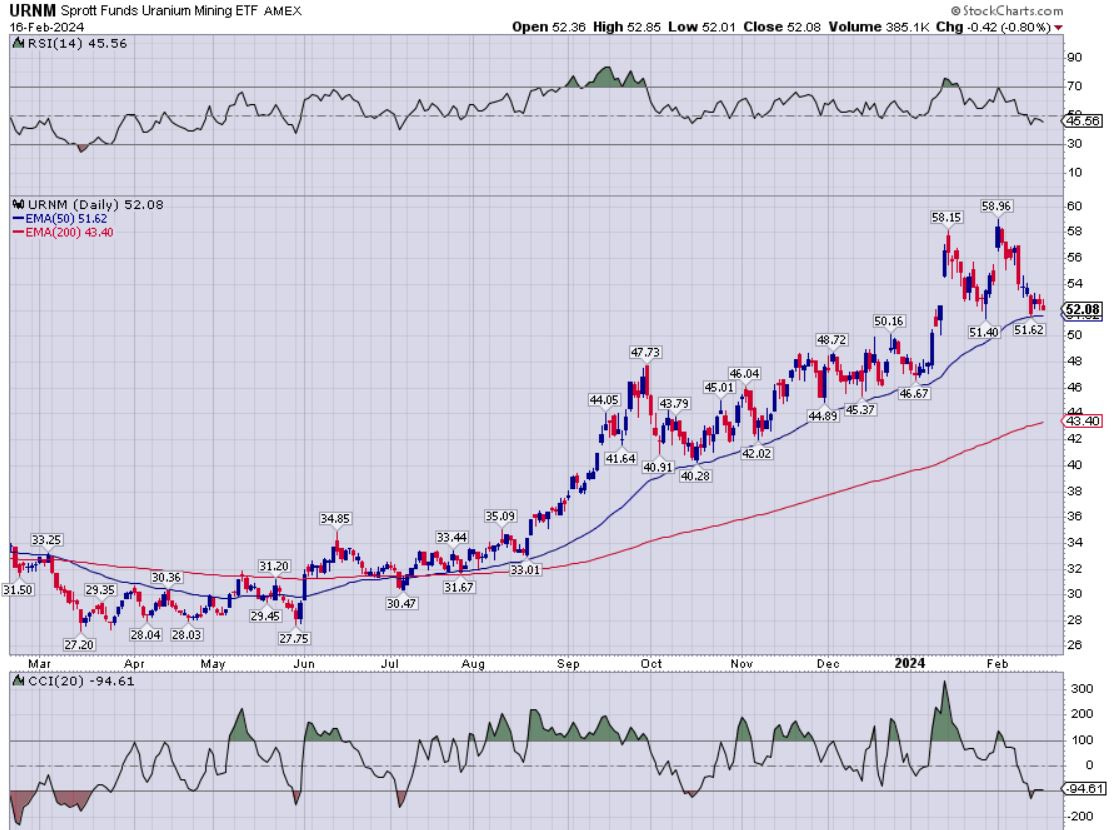Click the CCI(20) panel mountain icon
Screen dimensions: 1119x830
point(19,681)
